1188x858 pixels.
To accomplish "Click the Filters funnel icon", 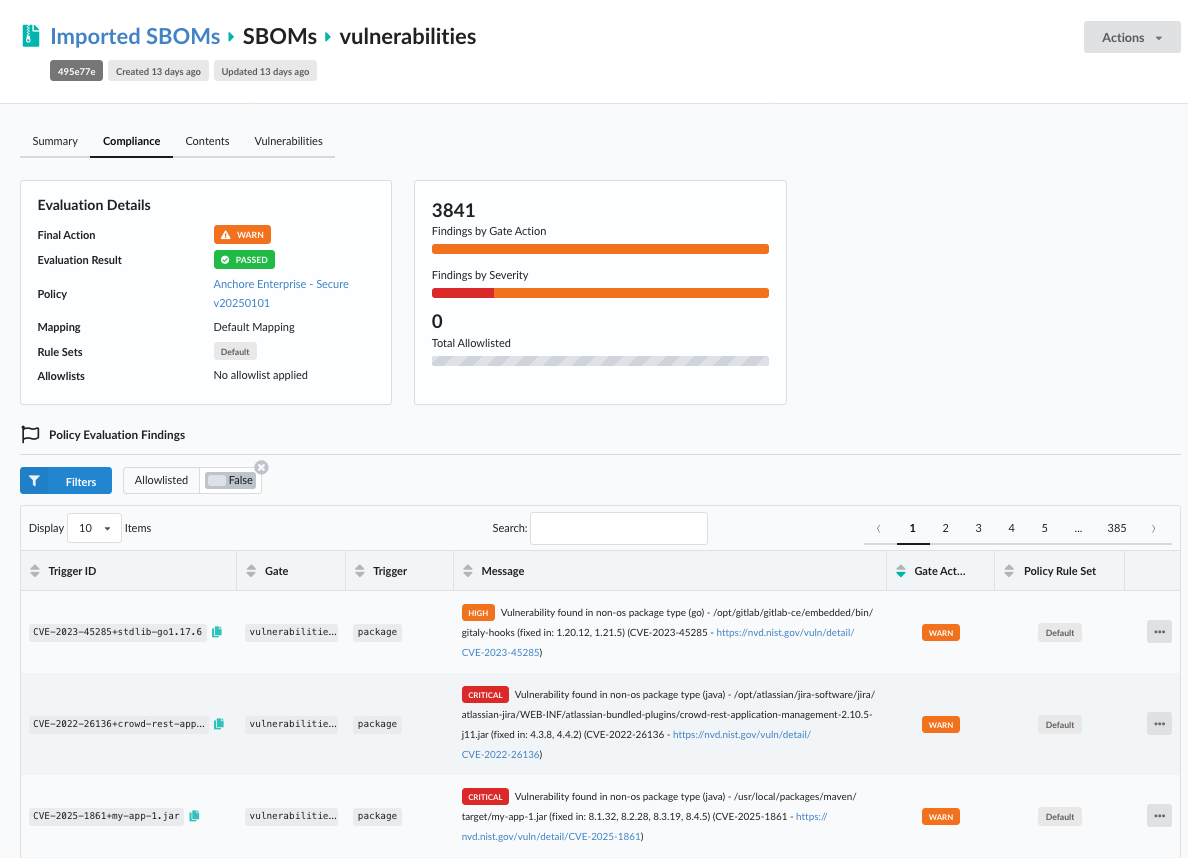I will [34, 480].
